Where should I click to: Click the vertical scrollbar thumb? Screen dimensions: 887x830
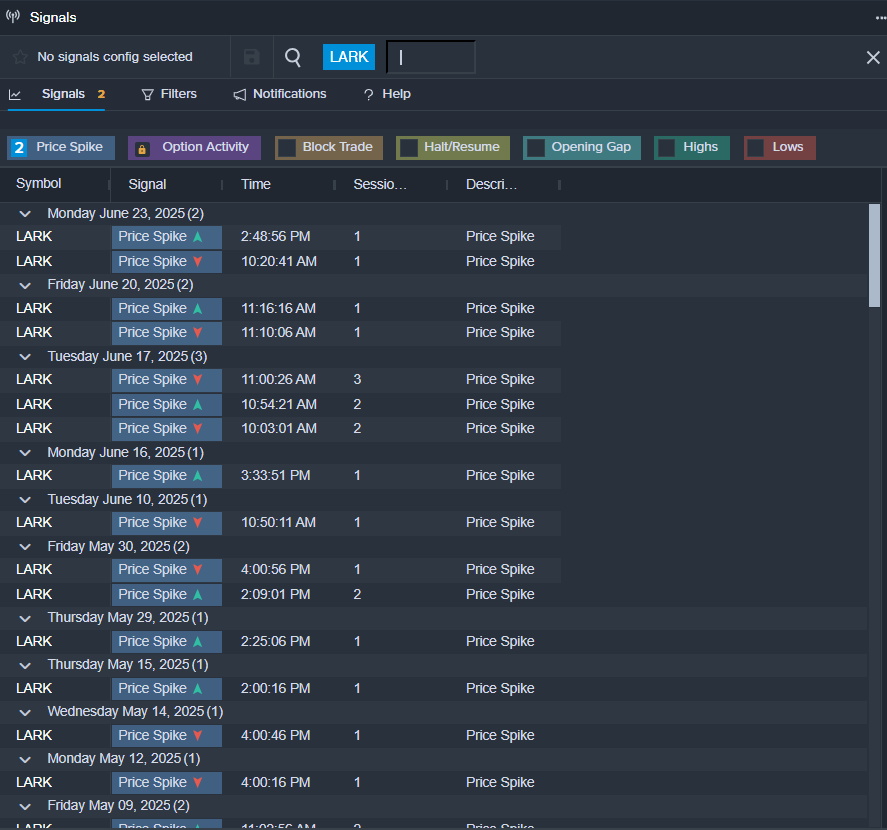[x=875, y=255]
